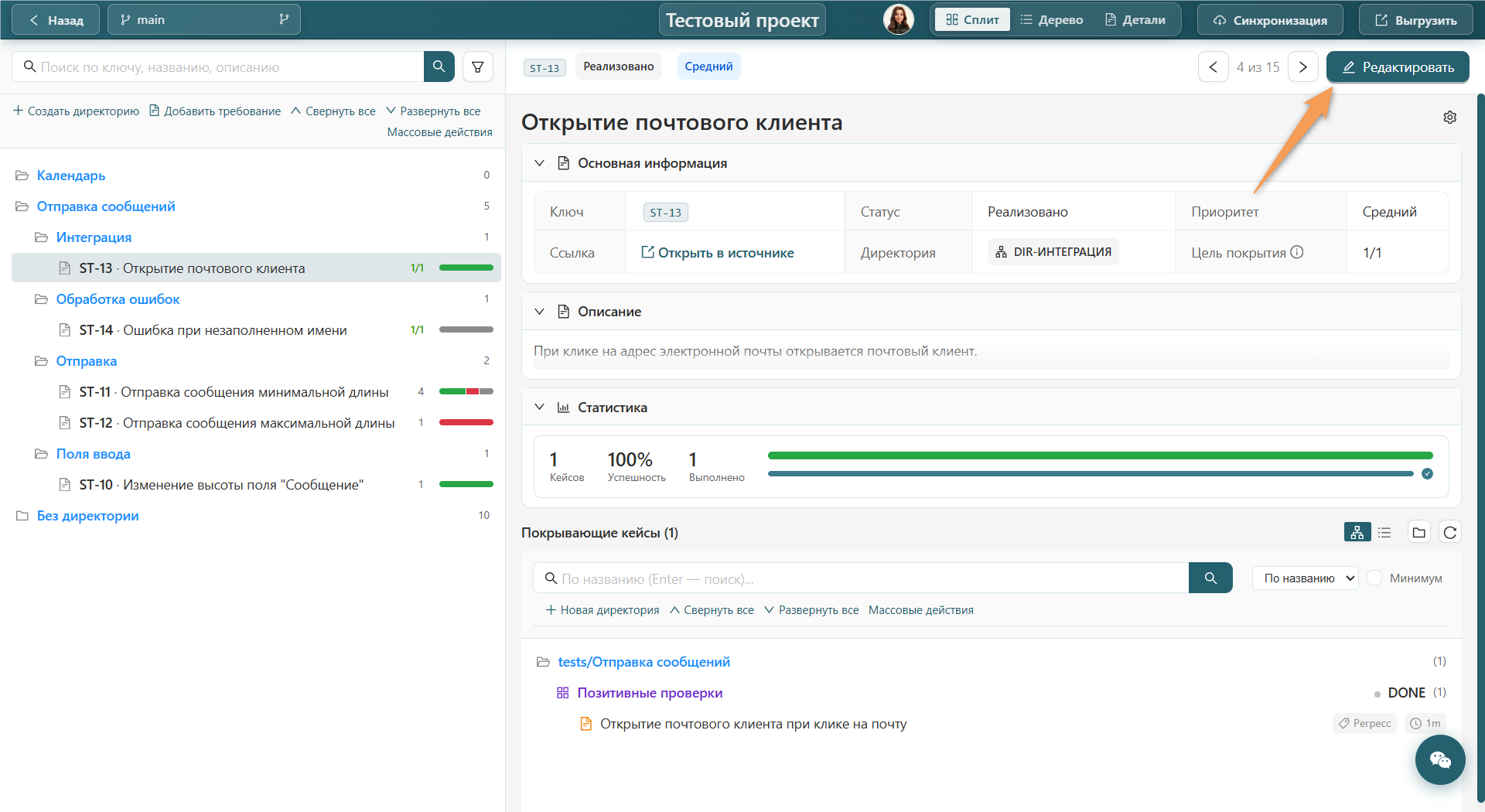Switch covering cases to tree view icon
The width and height of the screenshot is (1485, 812).
pyautogui.click(x=1357, y=532)
